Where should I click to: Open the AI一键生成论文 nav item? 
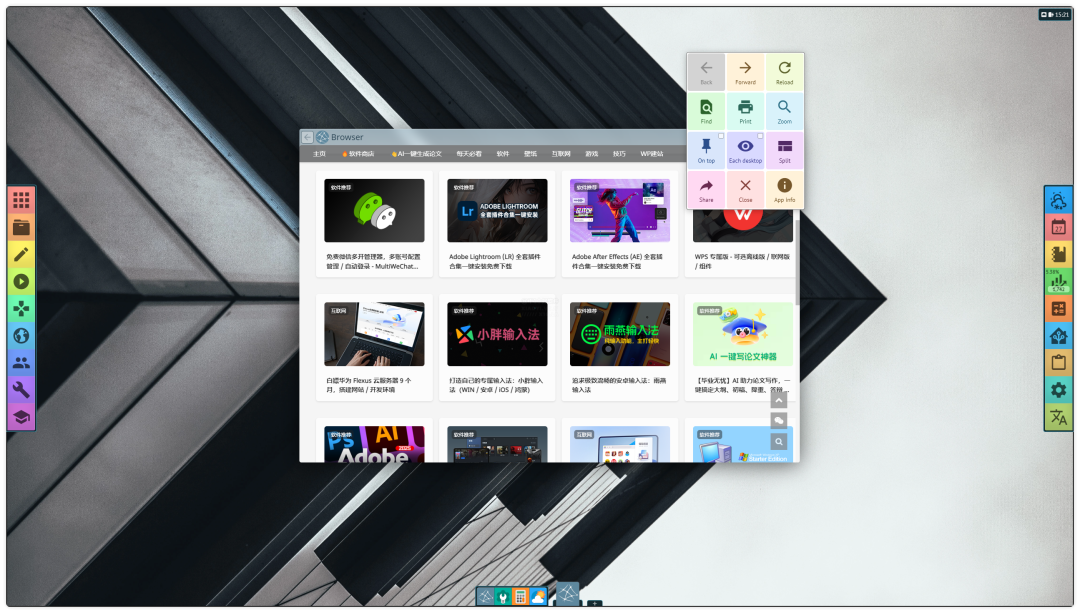point(417,154)
